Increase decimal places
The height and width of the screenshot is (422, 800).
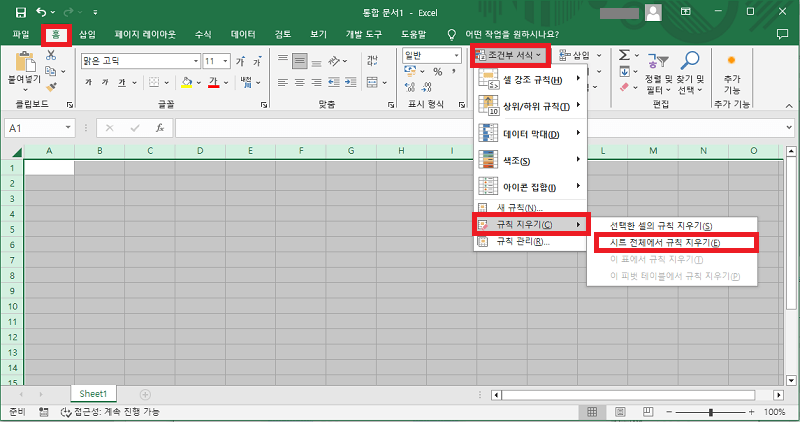click(x=410, y=87)
